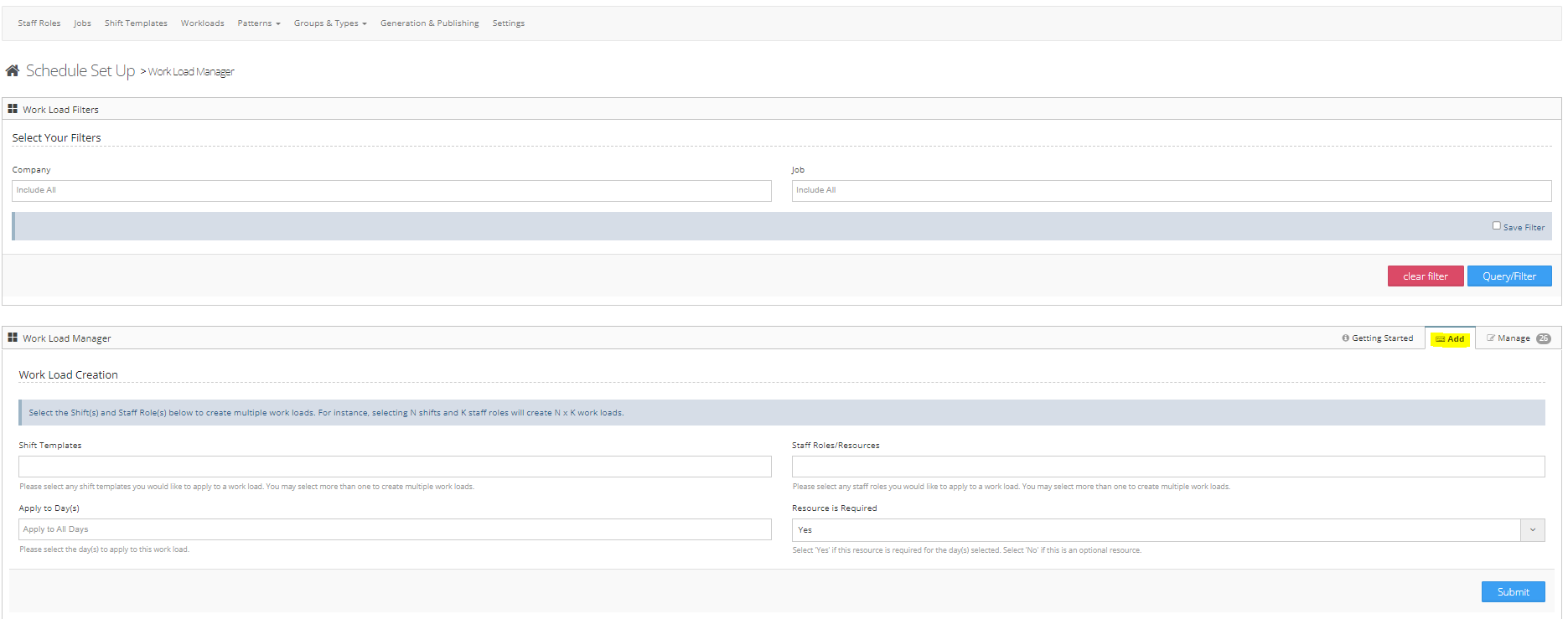Open the Shift Templates menu item
1568x619 pixels.
tap(136, 23)
